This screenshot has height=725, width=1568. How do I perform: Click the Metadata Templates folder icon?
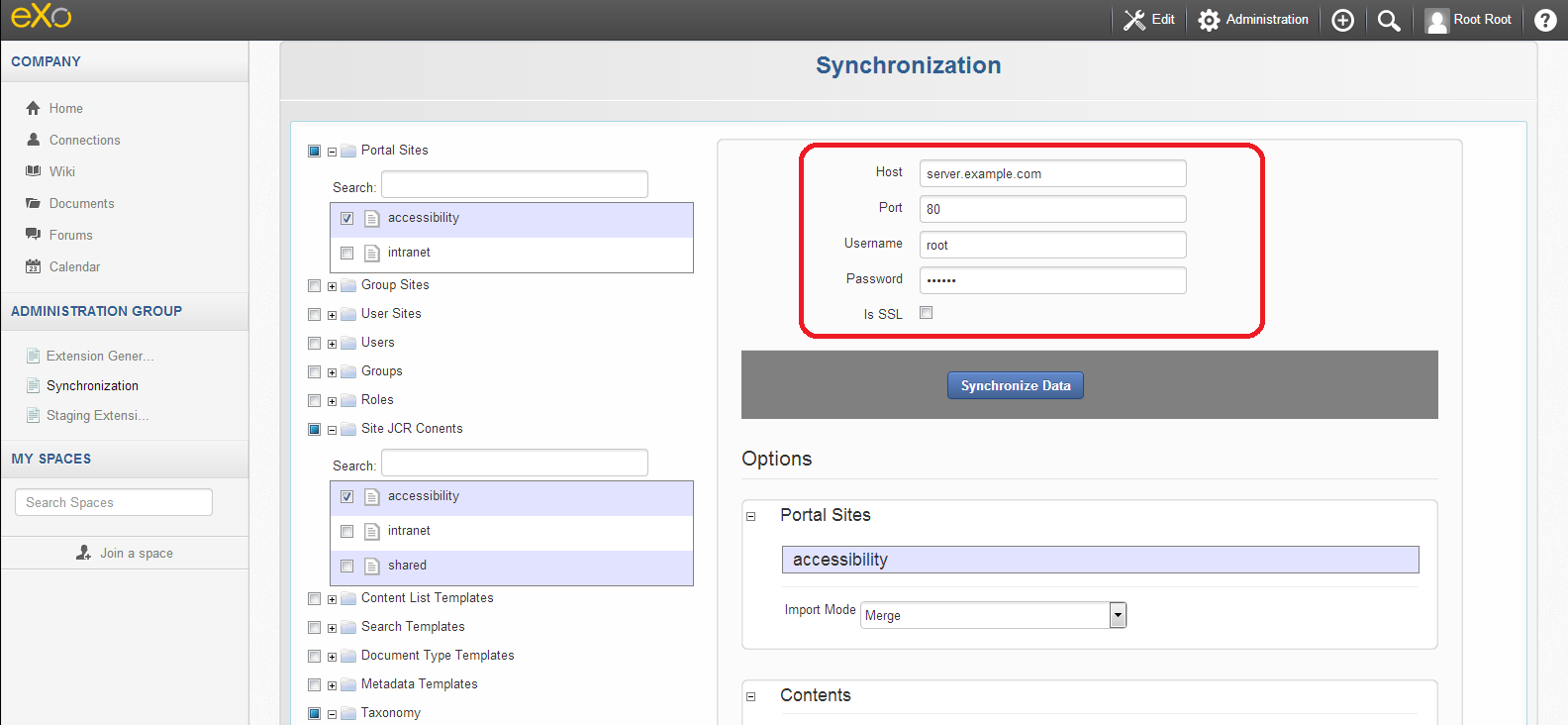pos(348,684)
